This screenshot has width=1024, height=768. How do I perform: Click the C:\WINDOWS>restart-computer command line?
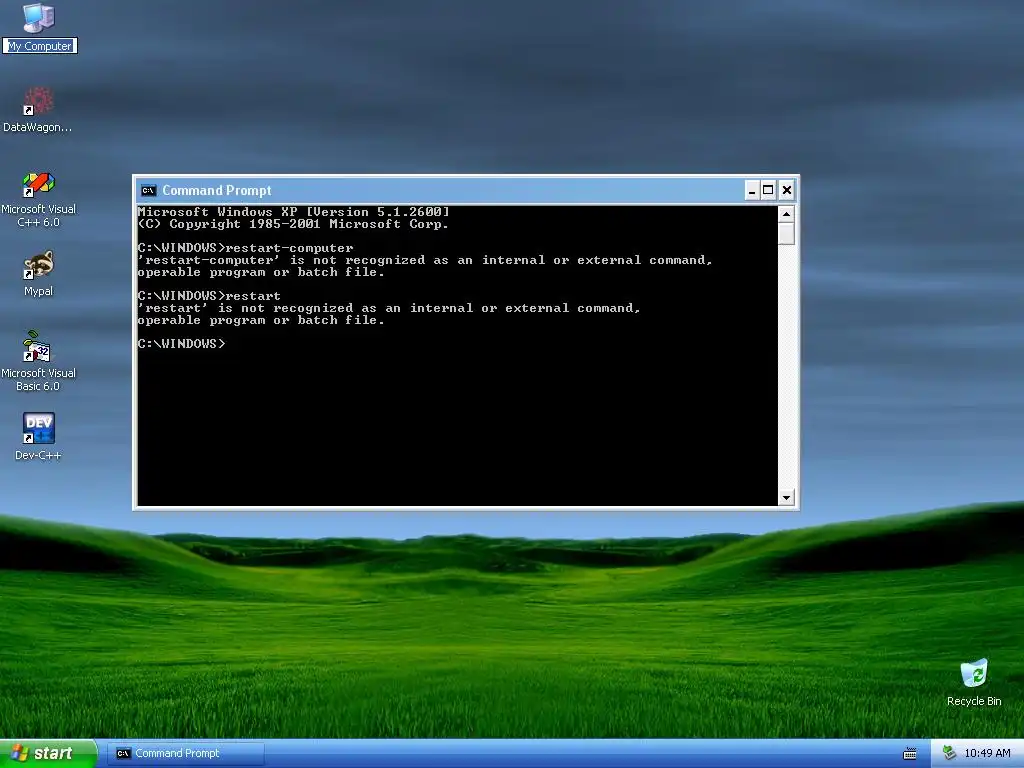tap(246, 248)
